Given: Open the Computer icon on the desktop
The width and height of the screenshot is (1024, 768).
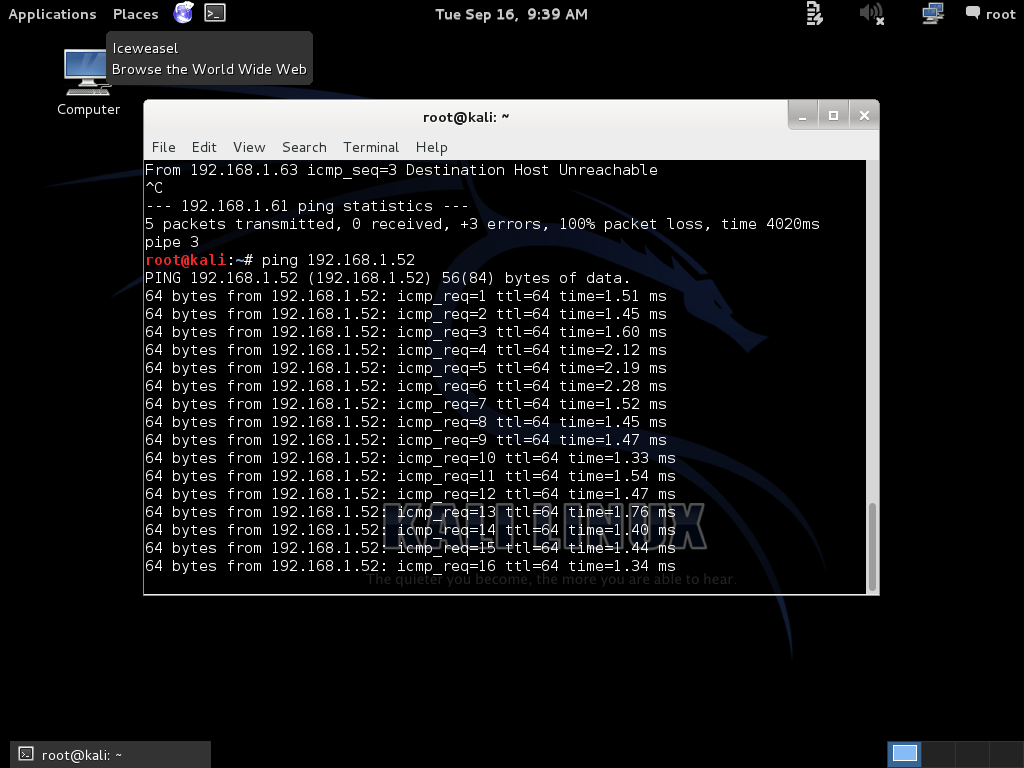Looking at the screenshot, I should (x=87, y=78).
